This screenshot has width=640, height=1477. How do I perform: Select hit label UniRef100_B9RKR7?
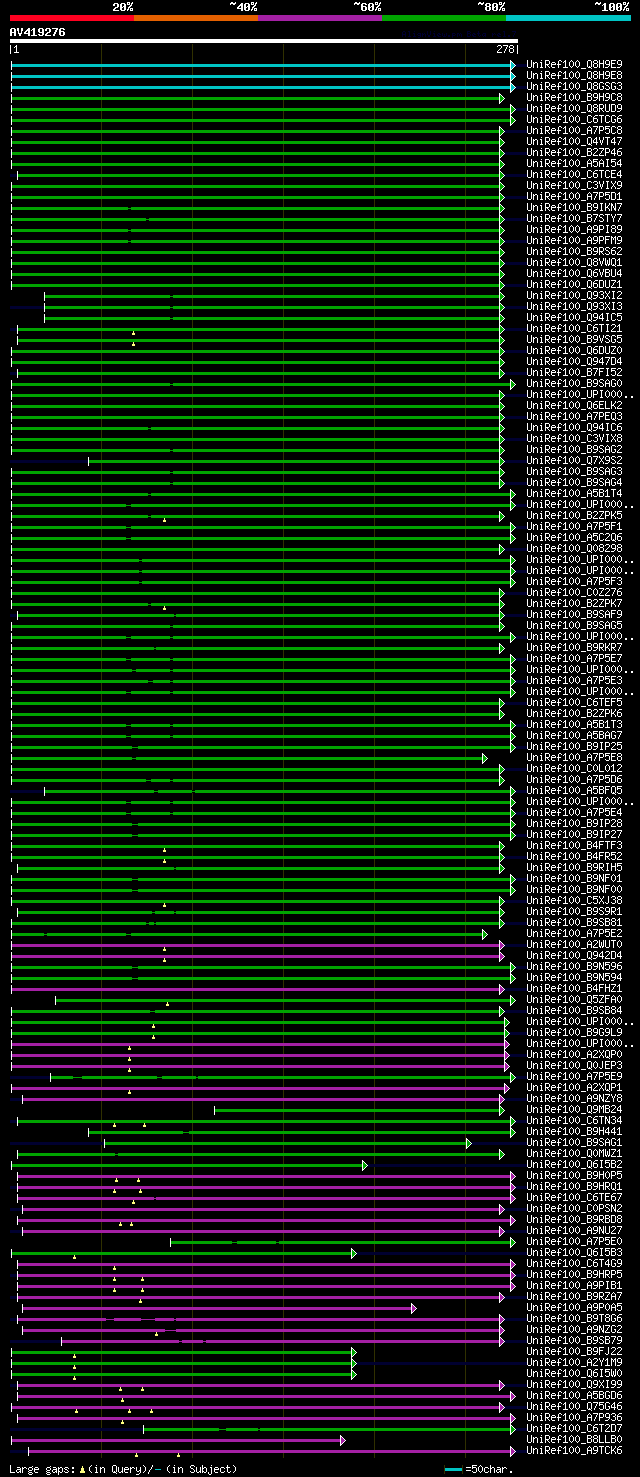(574, 647)
